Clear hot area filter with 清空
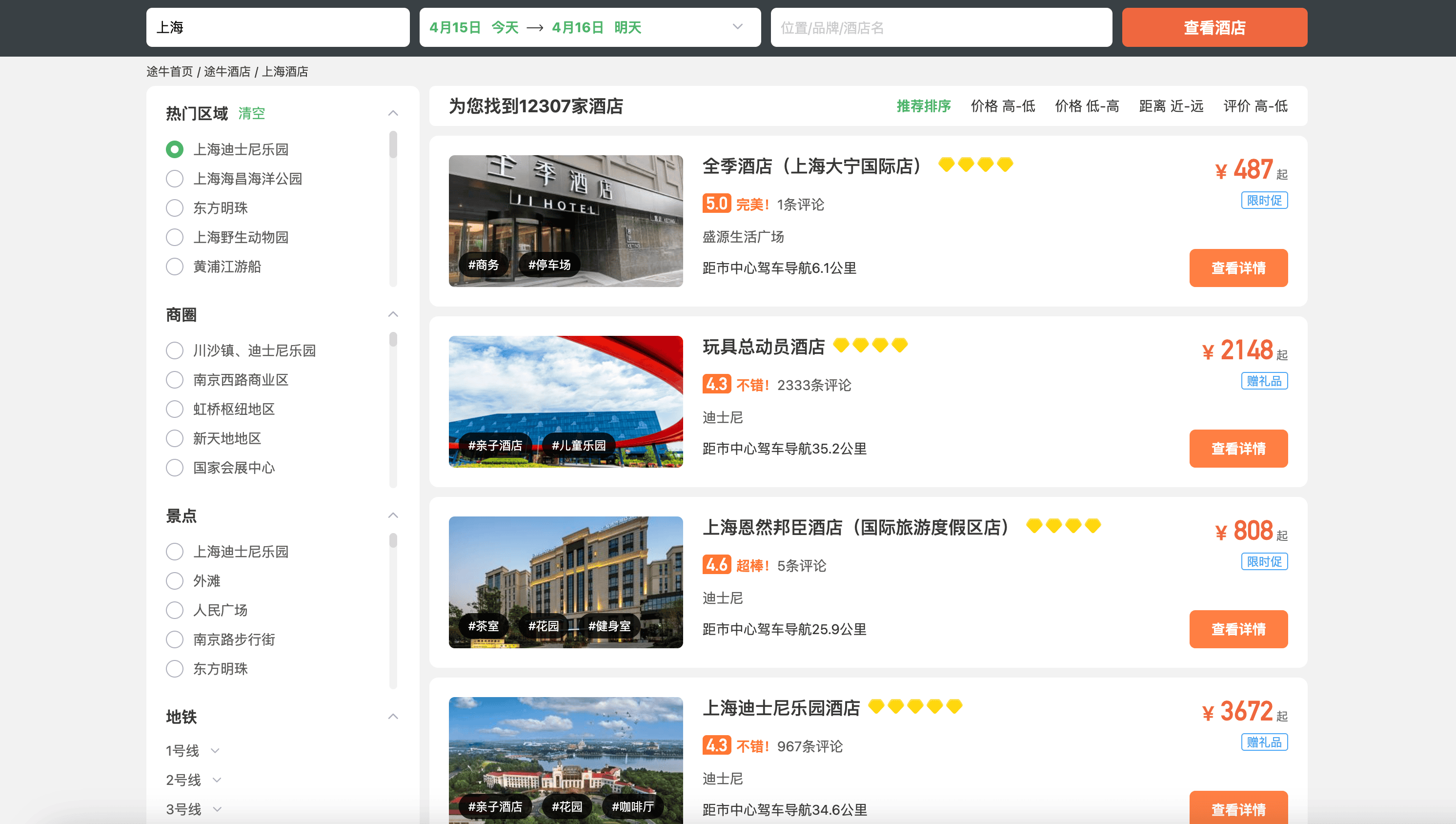1456x824 pixels. [251, 113]
